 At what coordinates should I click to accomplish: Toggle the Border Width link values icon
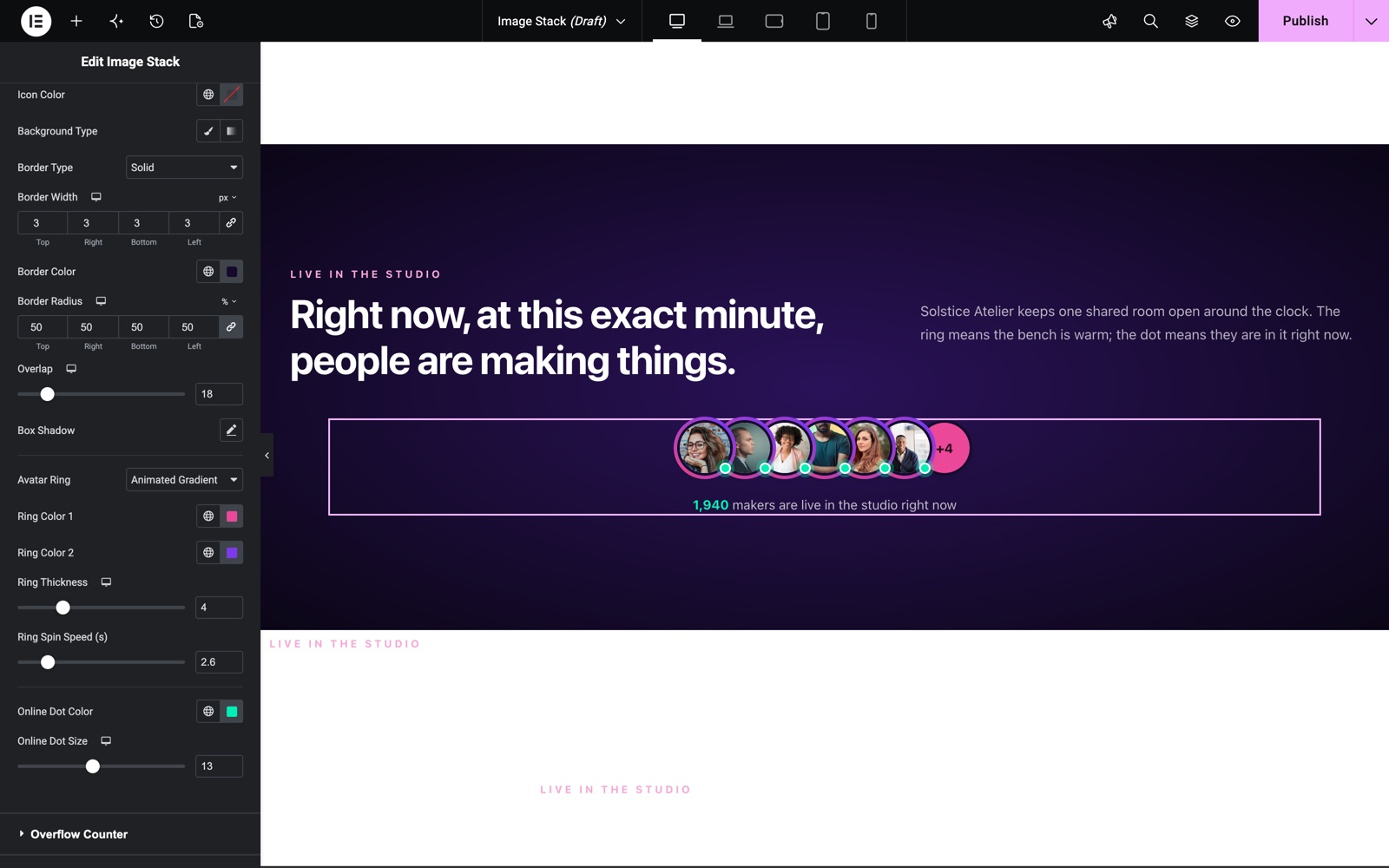pyautogui.click(x=231, y=223)
